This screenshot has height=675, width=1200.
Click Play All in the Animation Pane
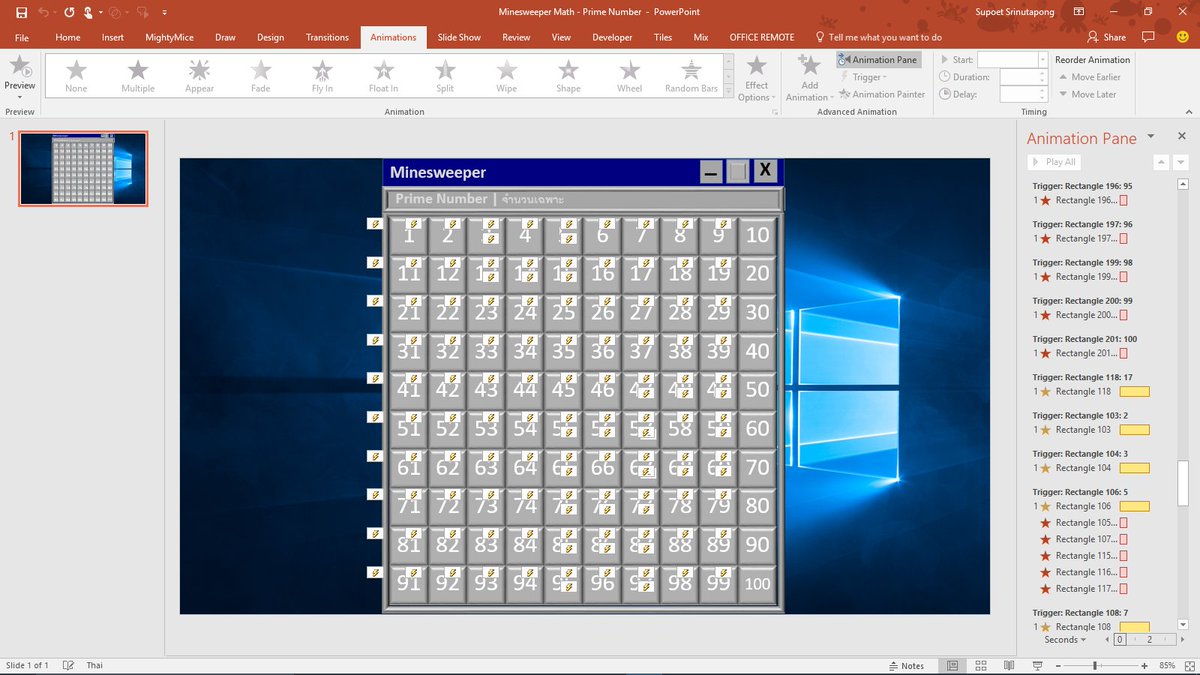(x=1054, y=162)
